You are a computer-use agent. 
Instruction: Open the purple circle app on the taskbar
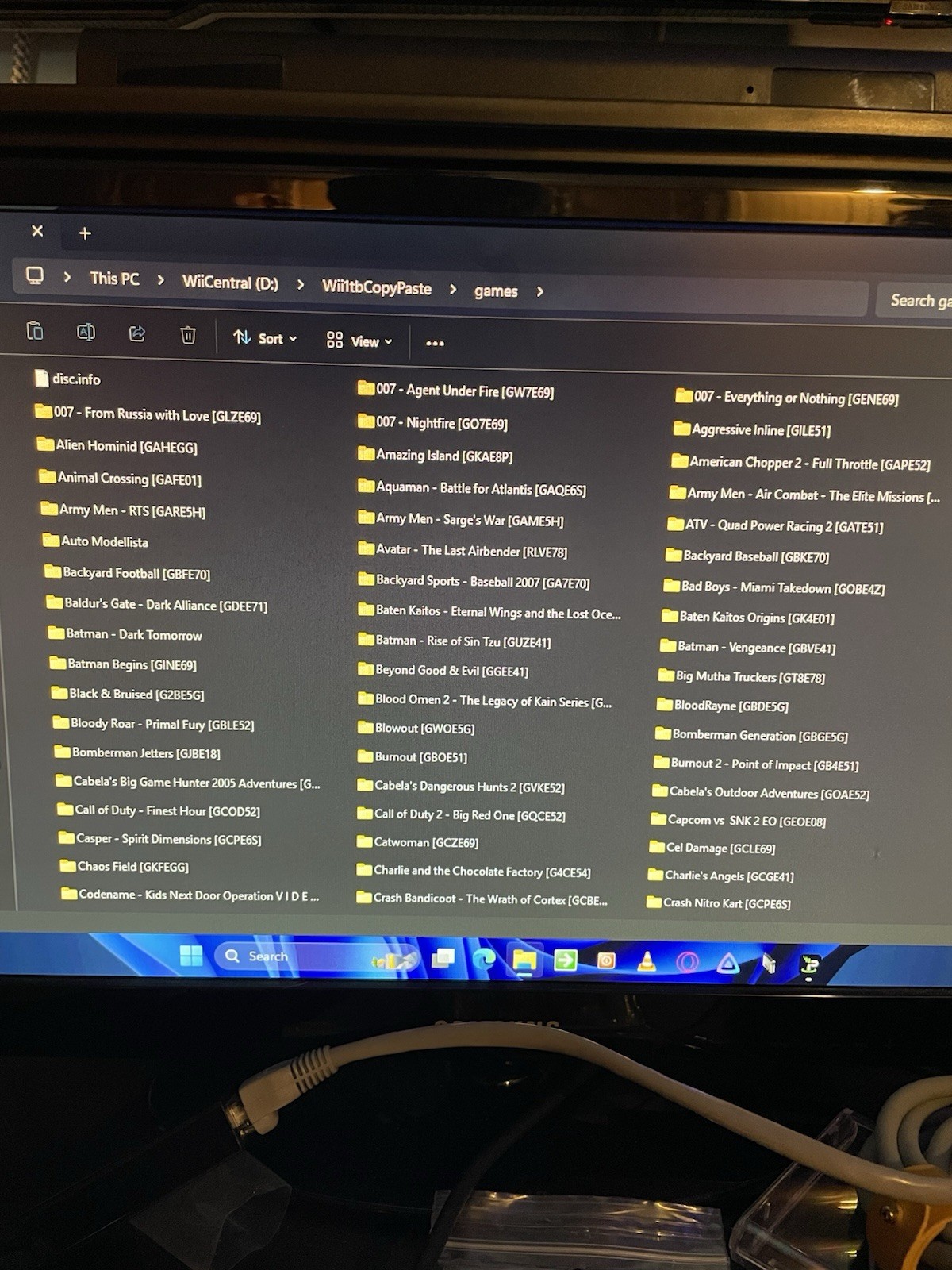687,963
